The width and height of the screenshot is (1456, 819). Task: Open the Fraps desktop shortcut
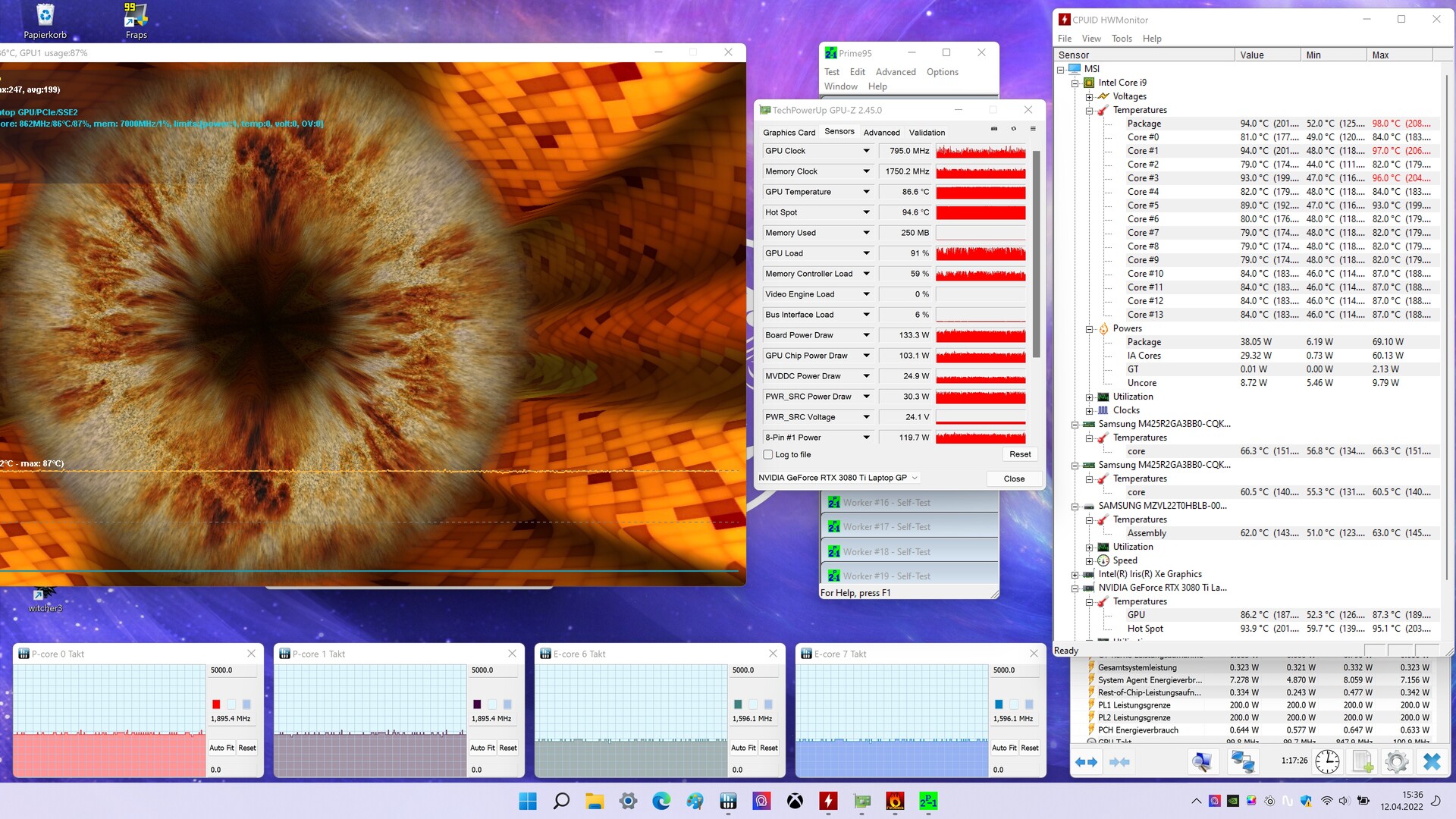(x=136, y=21)
